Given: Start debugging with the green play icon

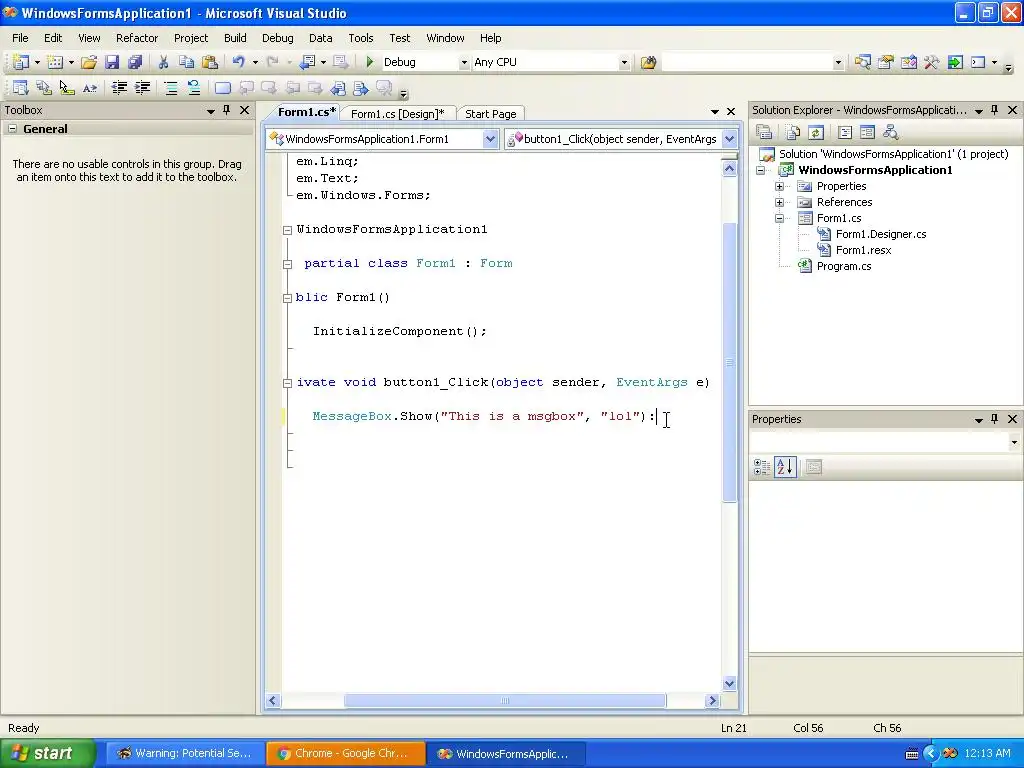Looking at the screenshot, I should [370, 62].
